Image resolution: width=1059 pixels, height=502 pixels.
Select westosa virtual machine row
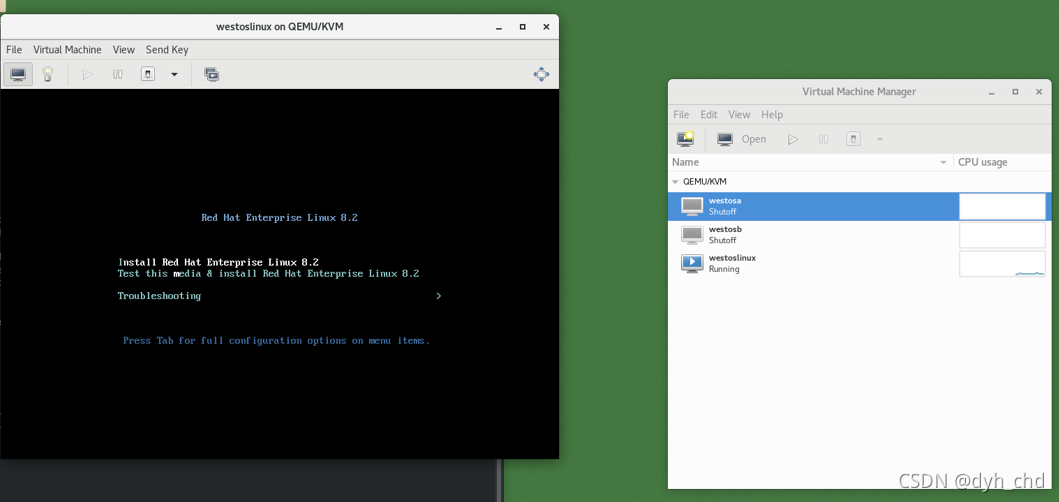coord(860,206)
